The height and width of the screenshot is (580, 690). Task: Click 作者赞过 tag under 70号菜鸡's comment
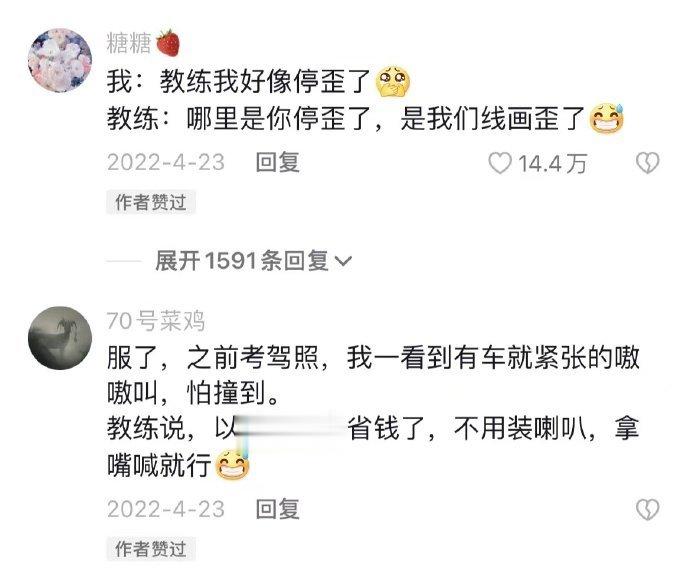[151, 549]
